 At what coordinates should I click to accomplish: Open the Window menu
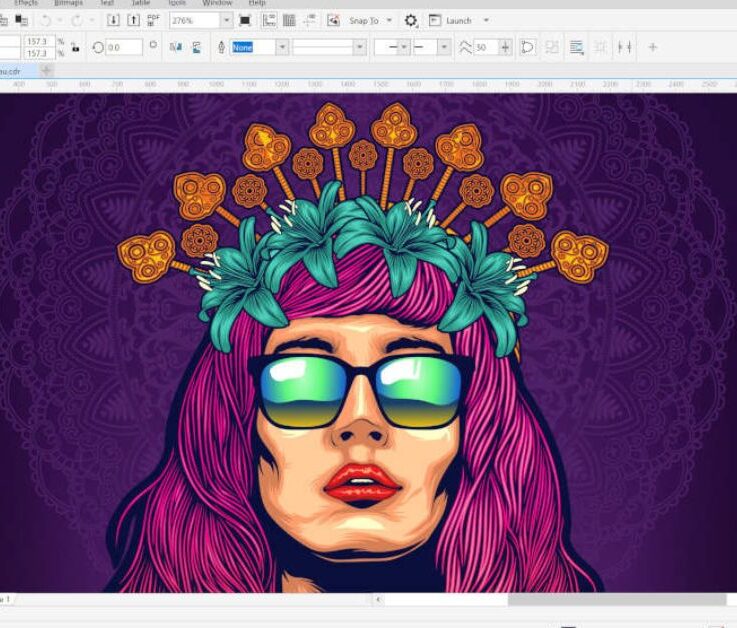coord(217,3)
